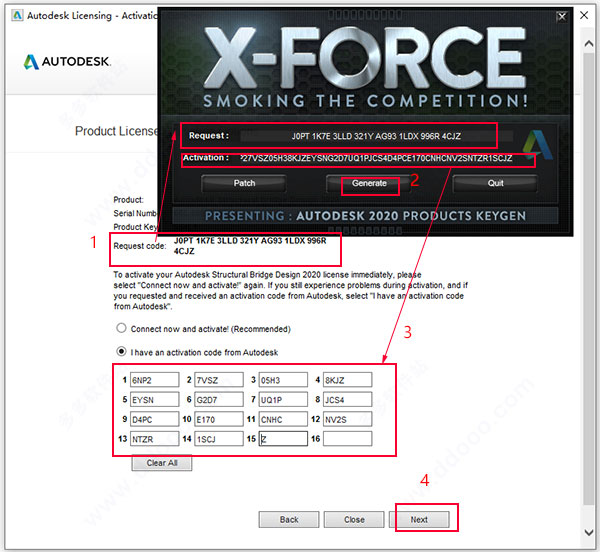600x552 pixels.
Task: Click activation code field 6 containing G2D7
Action: tap(218, 399)
